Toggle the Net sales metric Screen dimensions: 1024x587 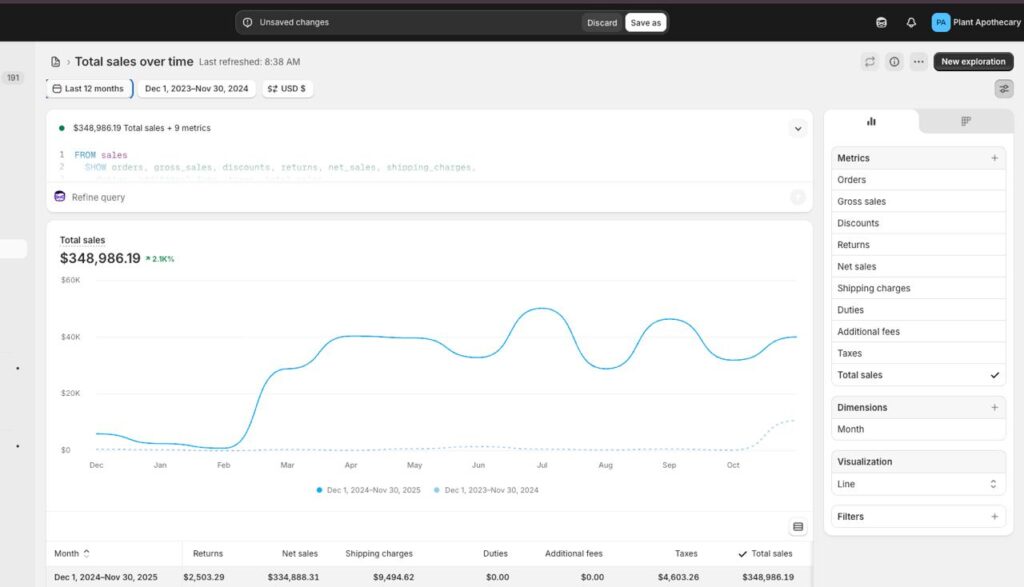(x=918, y=267)
